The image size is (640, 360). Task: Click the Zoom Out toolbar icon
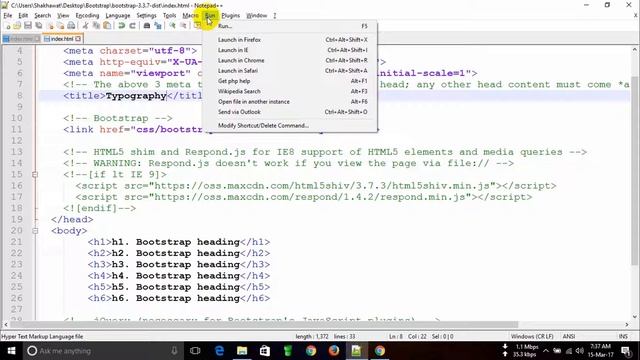(183, 26)
